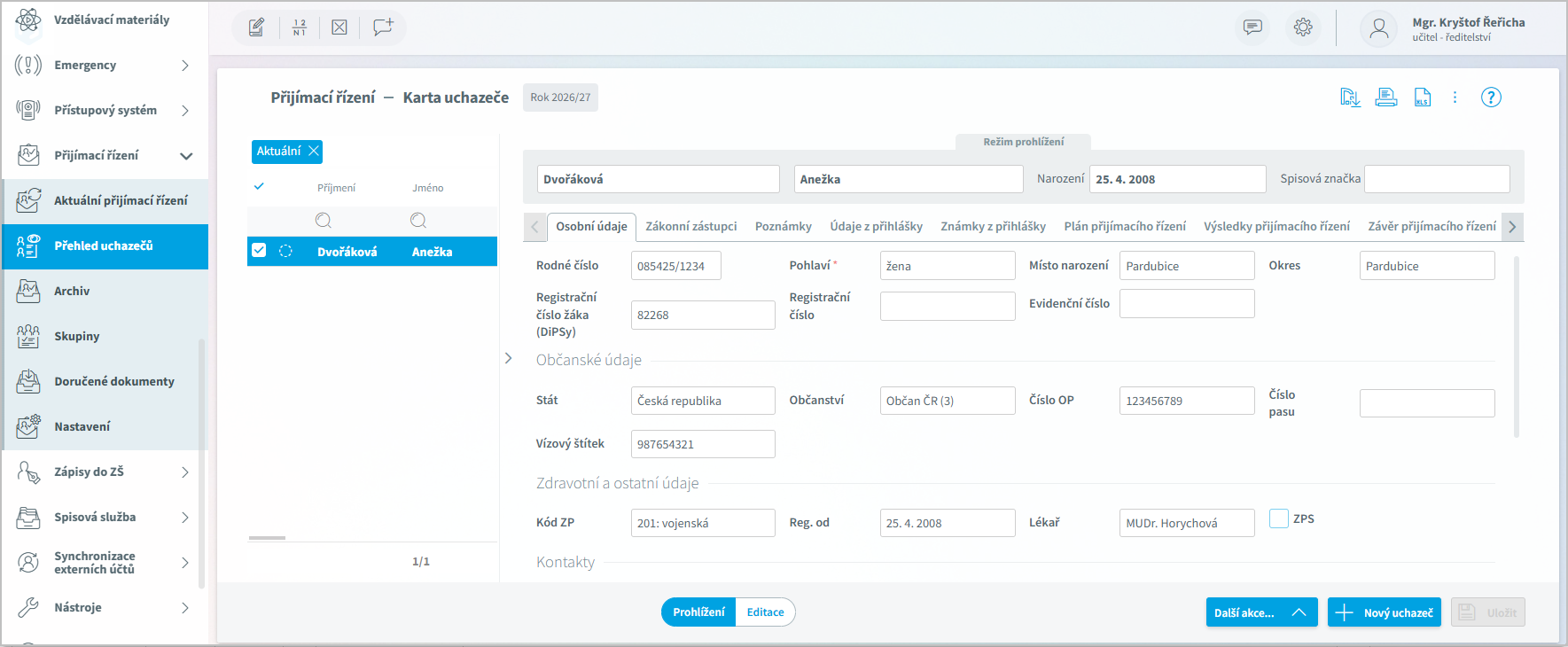Viewport: 1568px width, 647px height.
Task: Open the Další akce dropdown
Action: pos(1260,612)
